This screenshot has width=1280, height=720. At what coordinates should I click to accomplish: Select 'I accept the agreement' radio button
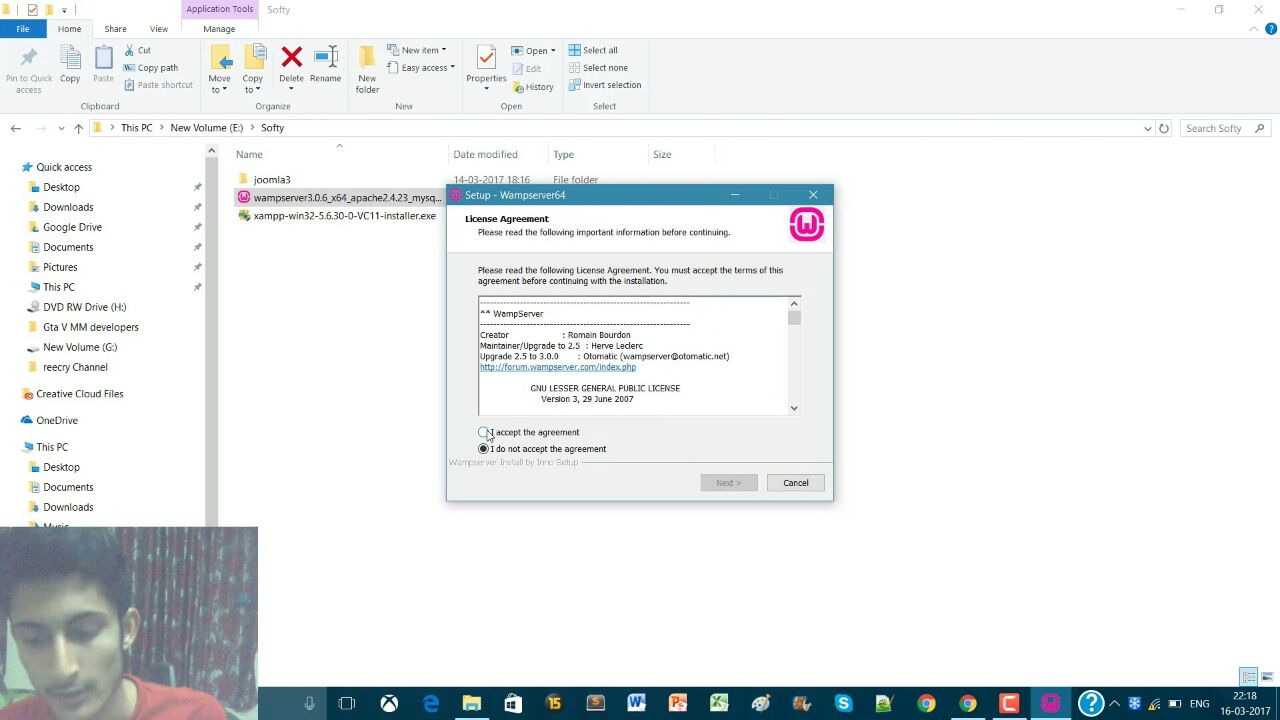coord(484,432)
